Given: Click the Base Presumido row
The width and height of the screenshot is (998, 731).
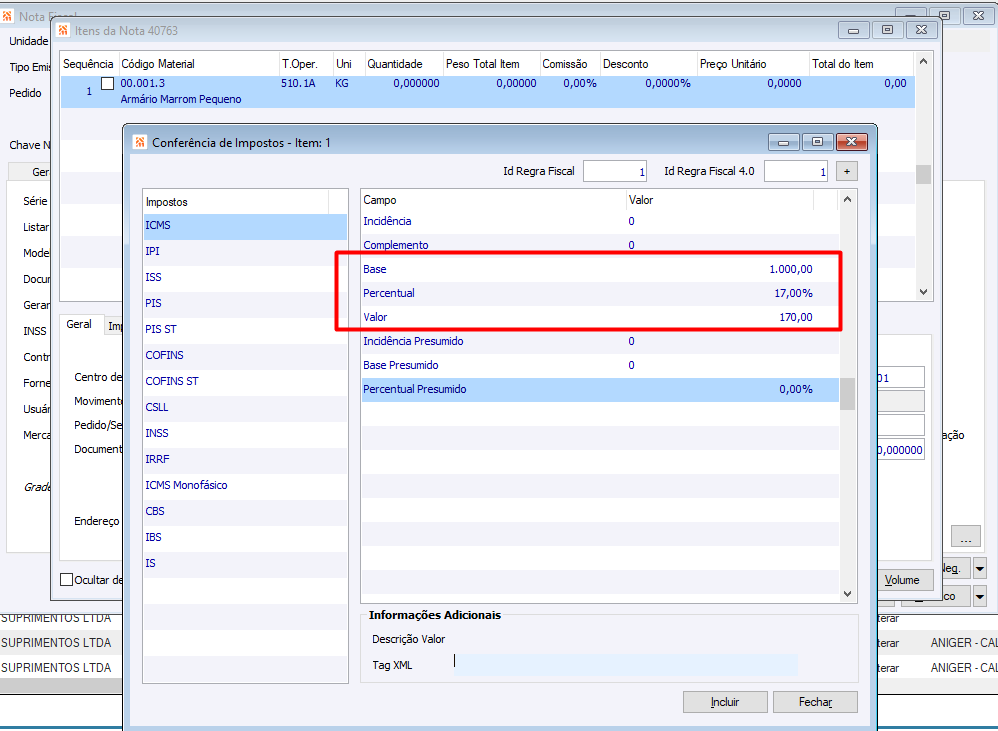Looking at the screenshot, I should (600, 365).
